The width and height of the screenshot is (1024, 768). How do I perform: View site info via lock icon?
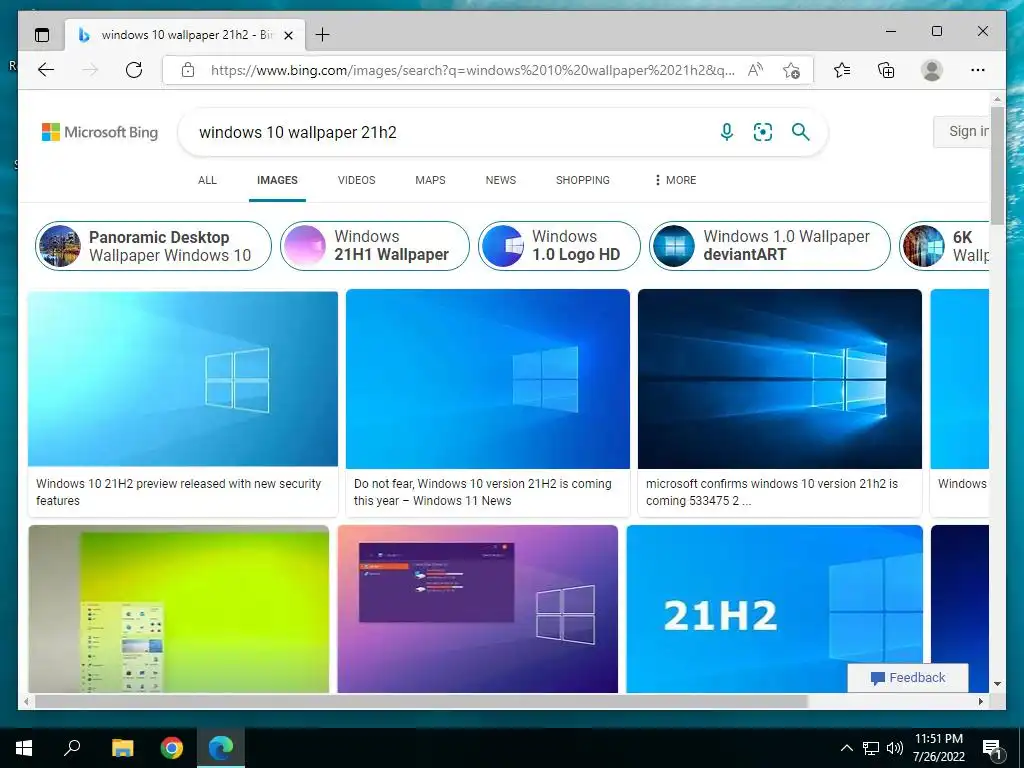pos(187,70)
